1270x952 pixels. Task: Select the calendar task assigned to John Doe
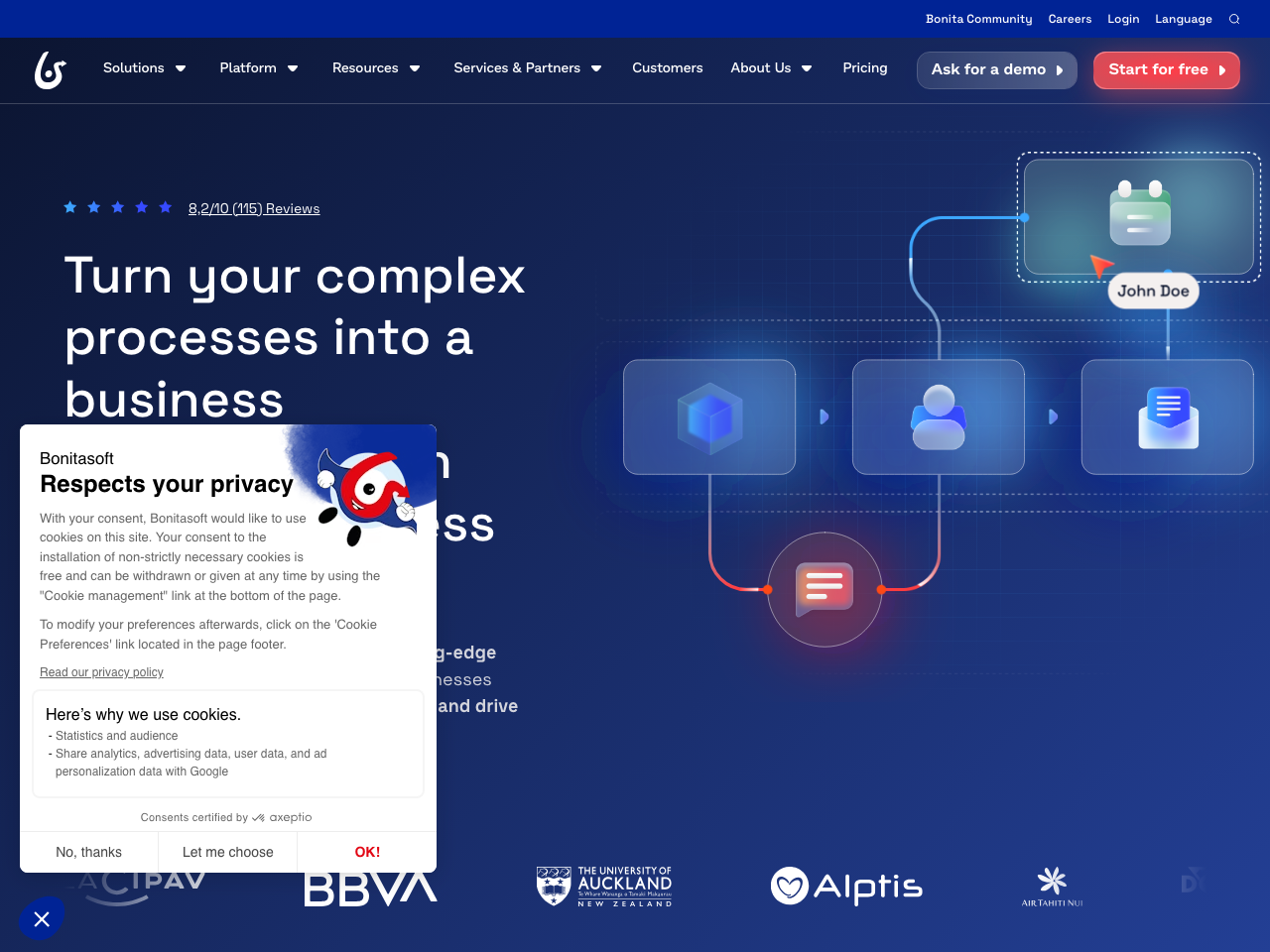(1138, 214)
